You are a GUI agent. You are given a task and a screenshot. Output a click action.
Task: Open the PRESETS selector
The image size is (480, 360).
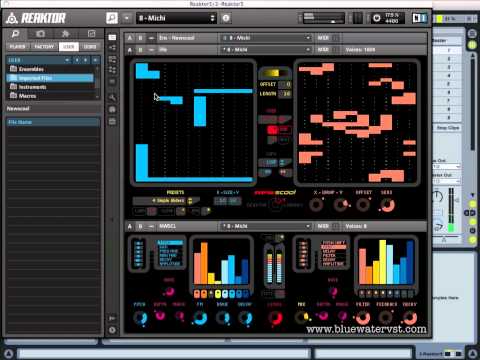166,201
